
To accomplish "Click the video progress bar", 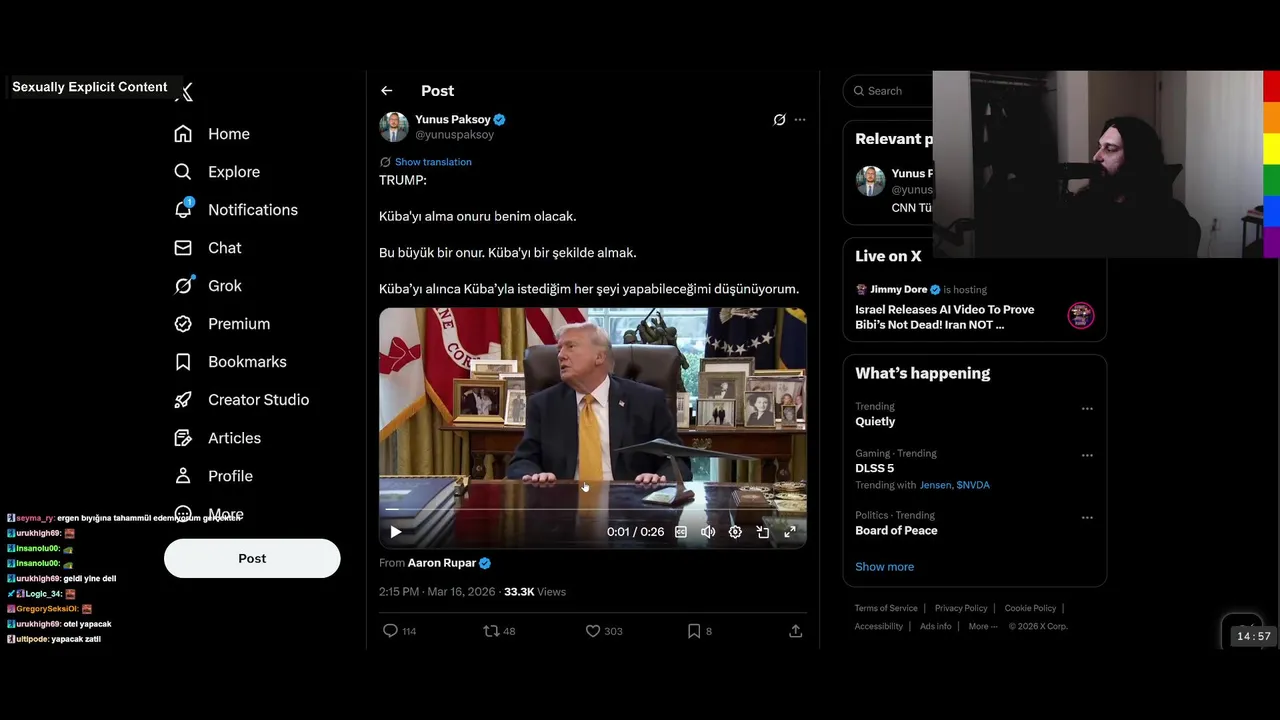I will pyautogui.click(x=592, y=511).
